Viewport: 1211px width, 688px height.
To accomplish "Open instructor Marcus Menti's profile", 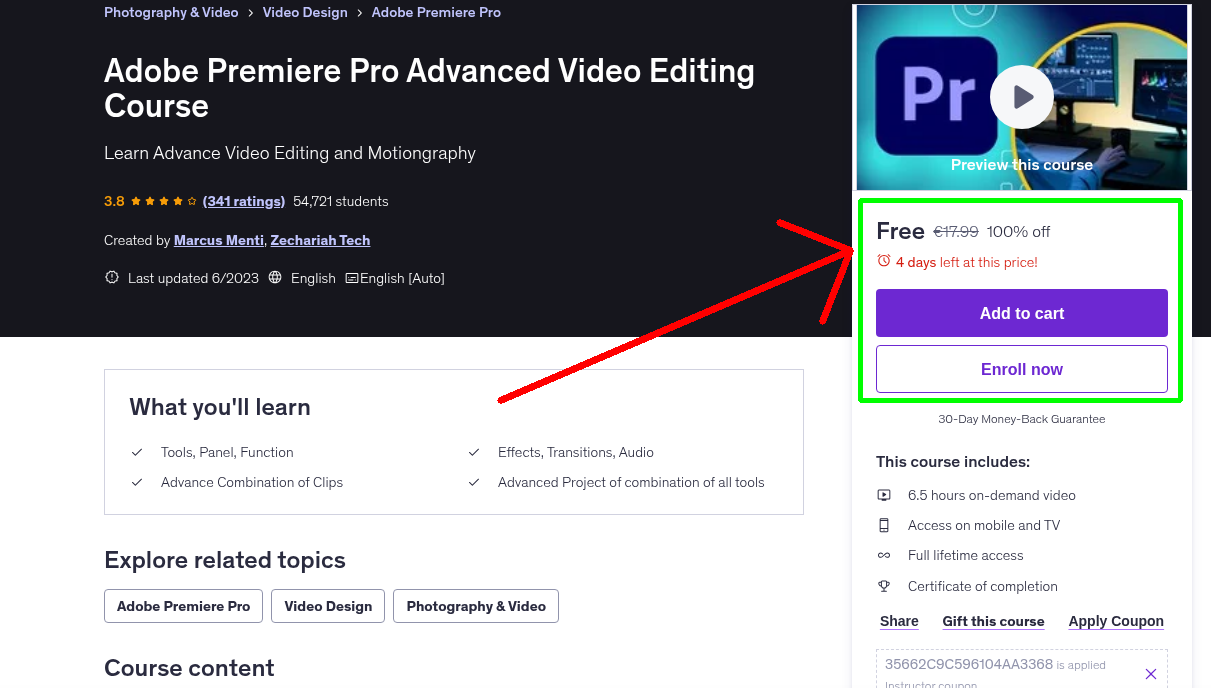I will (218, 240).
